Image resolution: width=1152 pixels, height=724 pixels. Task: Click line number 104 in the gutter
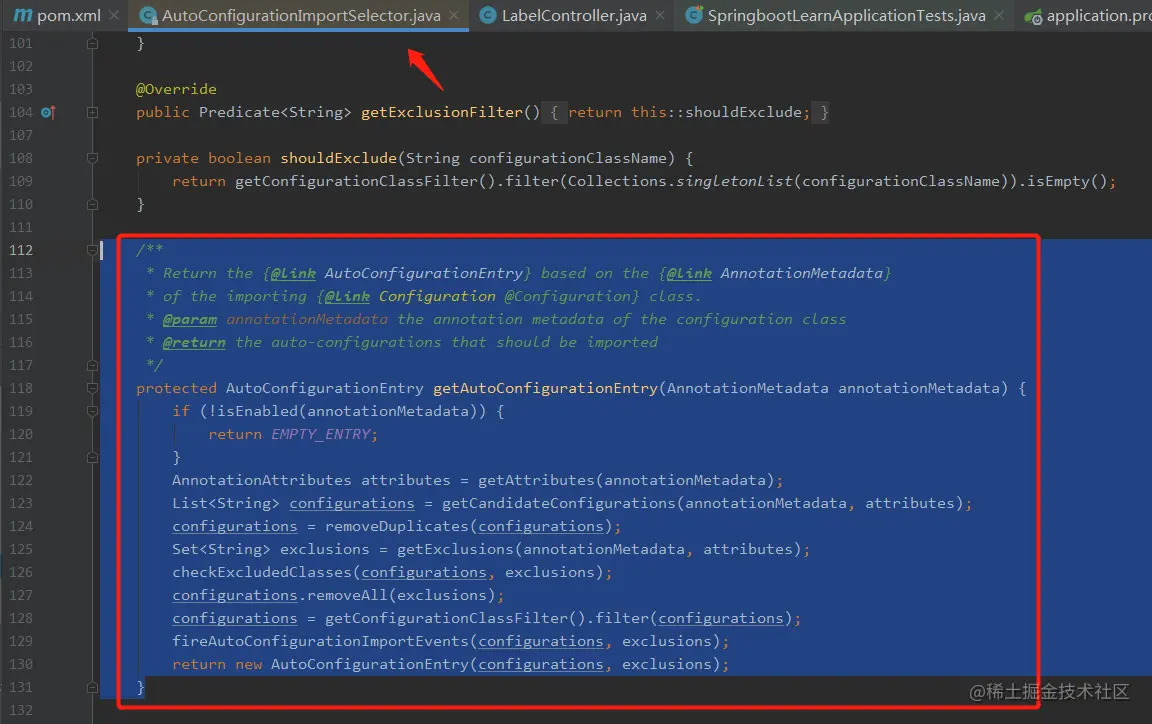[21, 112]
